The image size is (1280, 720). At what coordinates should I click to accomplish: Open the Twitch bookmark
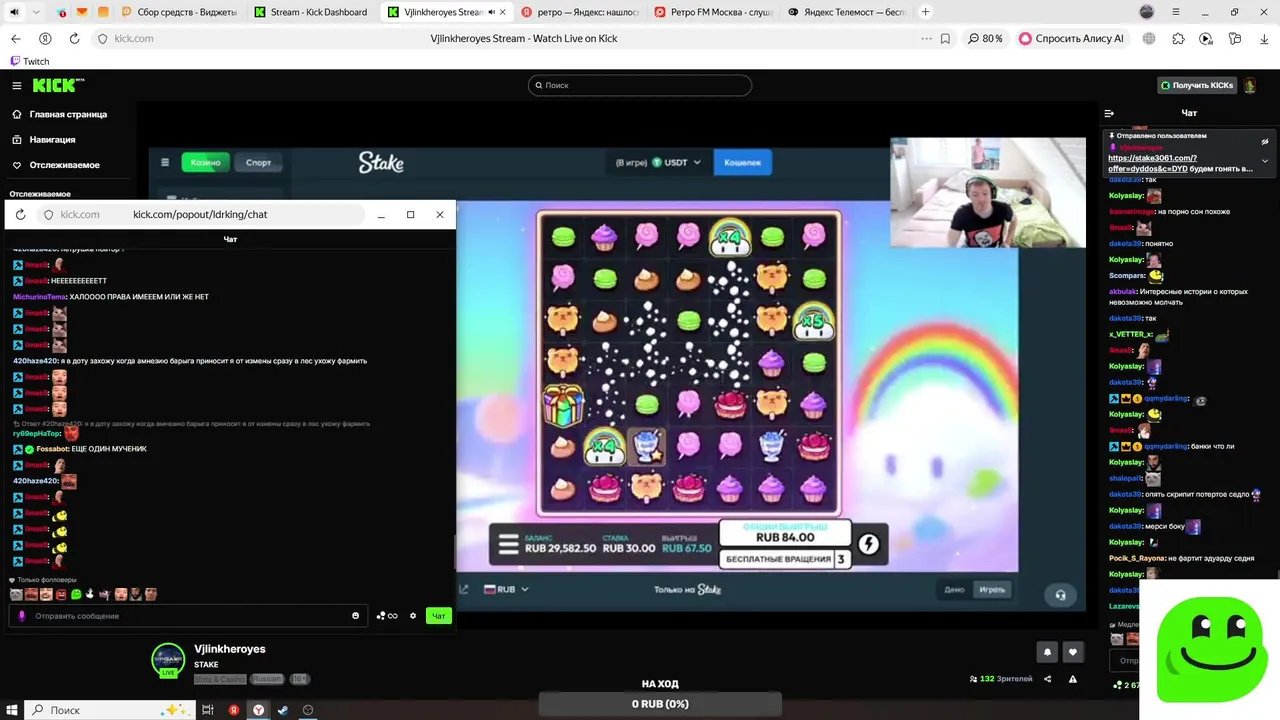(x=29, y=62)
